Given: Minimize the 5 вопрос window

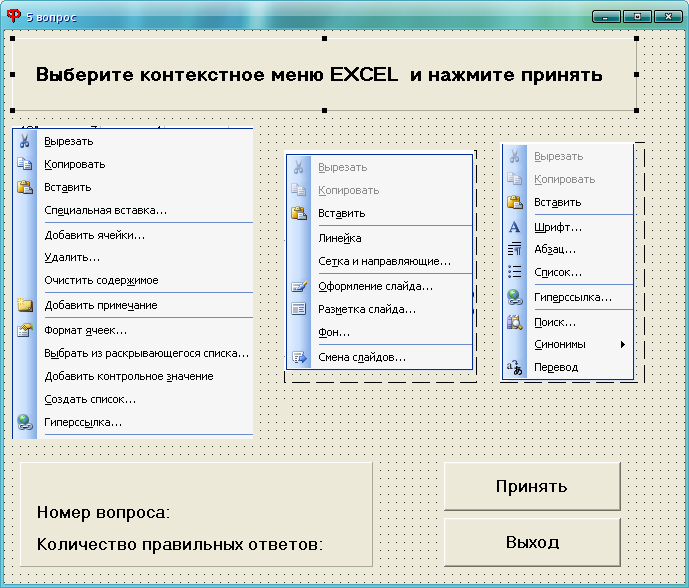Looking at the screenshot, I should [606, 17].
